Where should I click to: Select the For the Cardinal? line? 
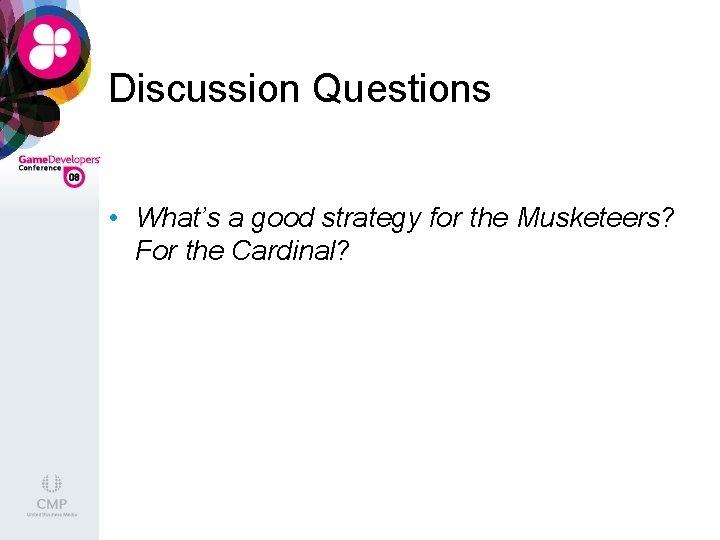pos(242,250)
